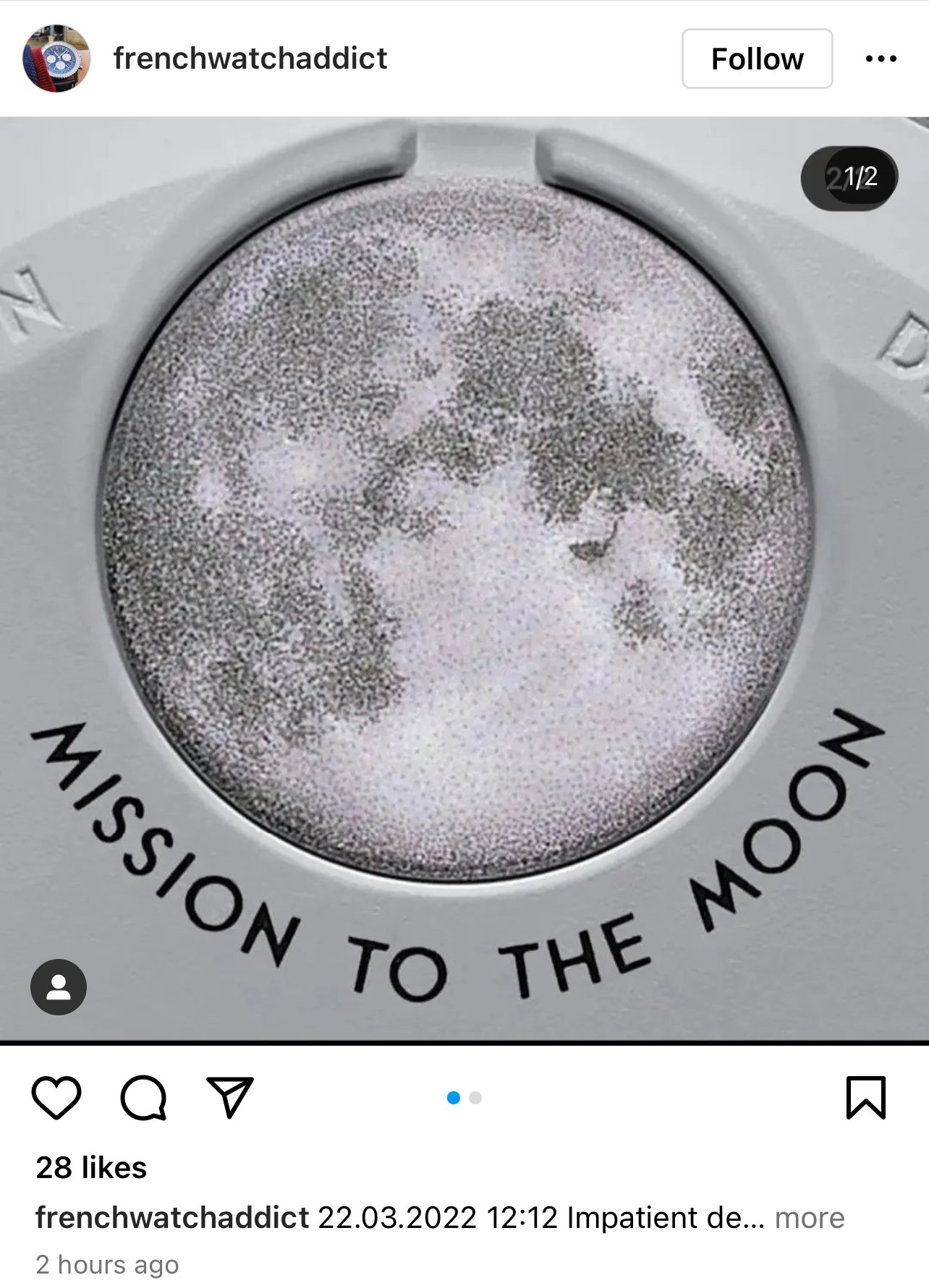This screenshot has width=929, height=1288.
Task: Like the post with heart icon
Action: (56, 1098)
